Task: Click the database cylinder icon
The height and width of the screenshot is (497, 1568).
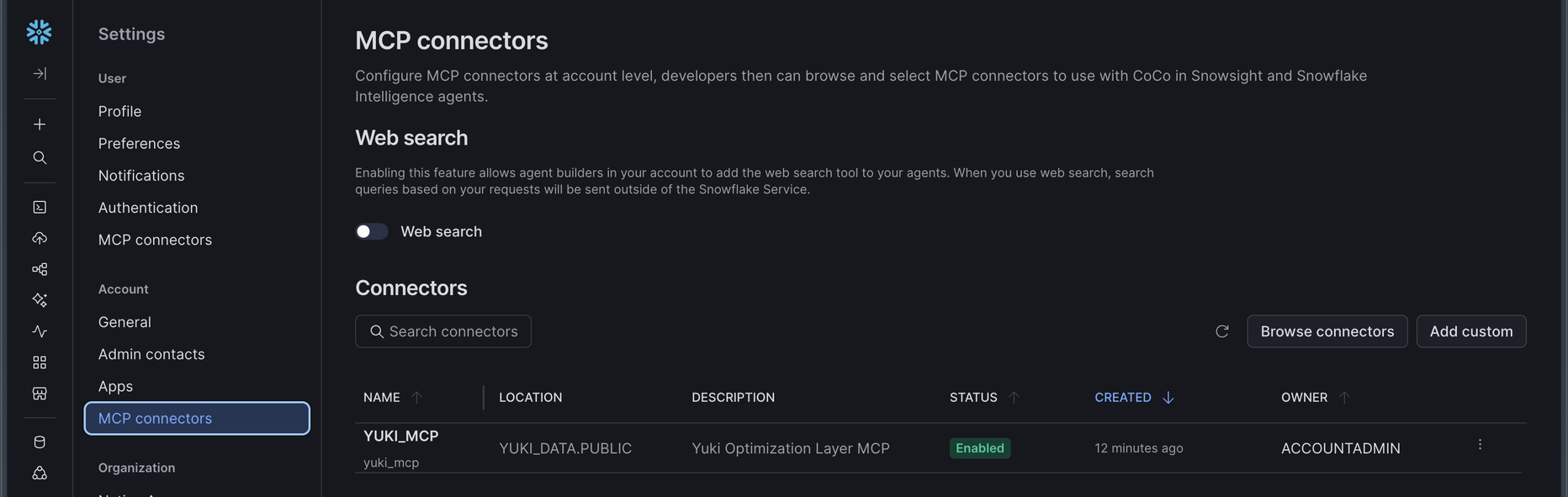Action: (x=40, y=441)
